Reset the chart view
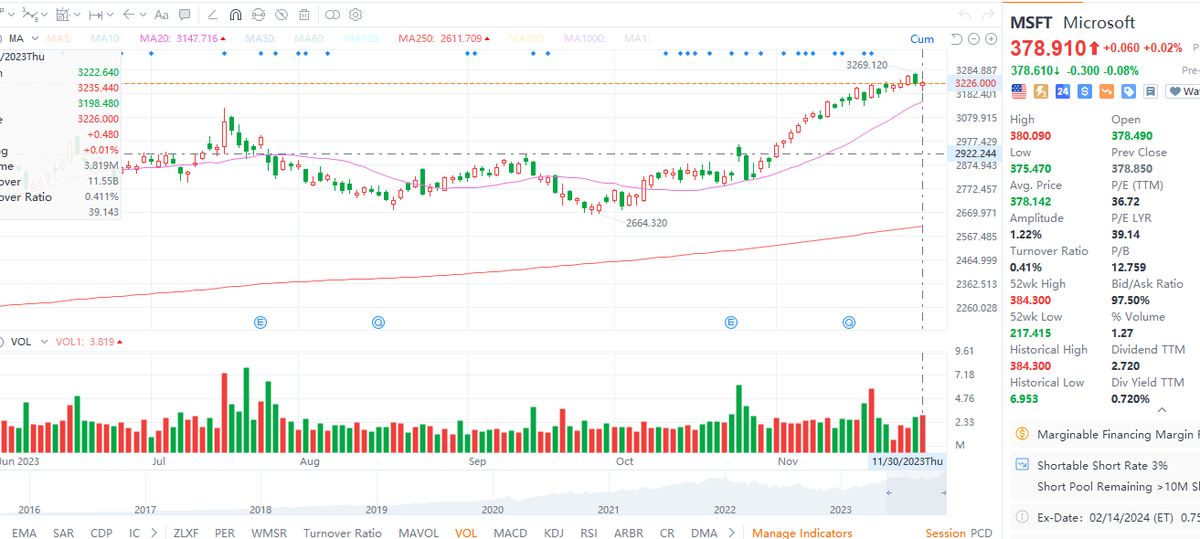 click(957, 39)
